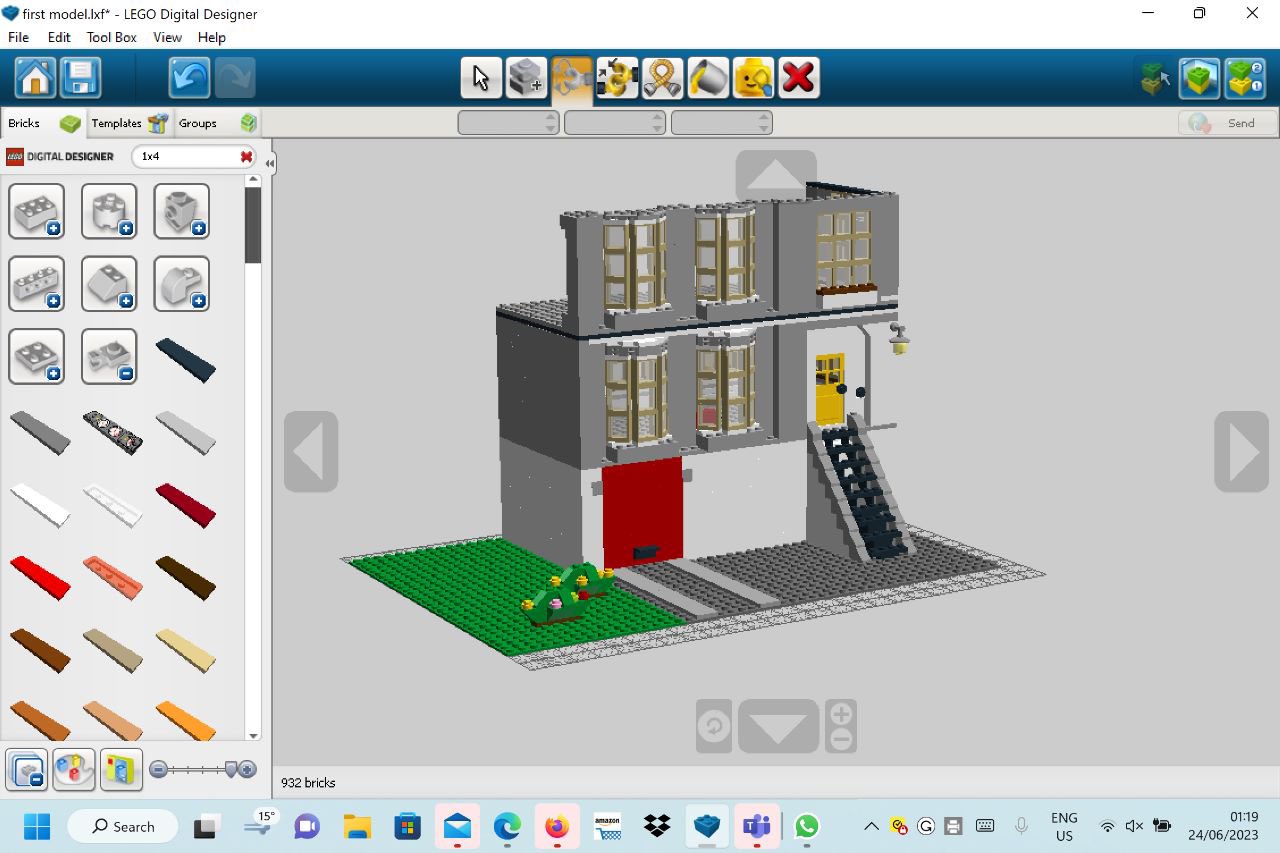1280x853 pixels.
Task: Open WhatsApp from the taskbar
Action: [x=807, y=826]
